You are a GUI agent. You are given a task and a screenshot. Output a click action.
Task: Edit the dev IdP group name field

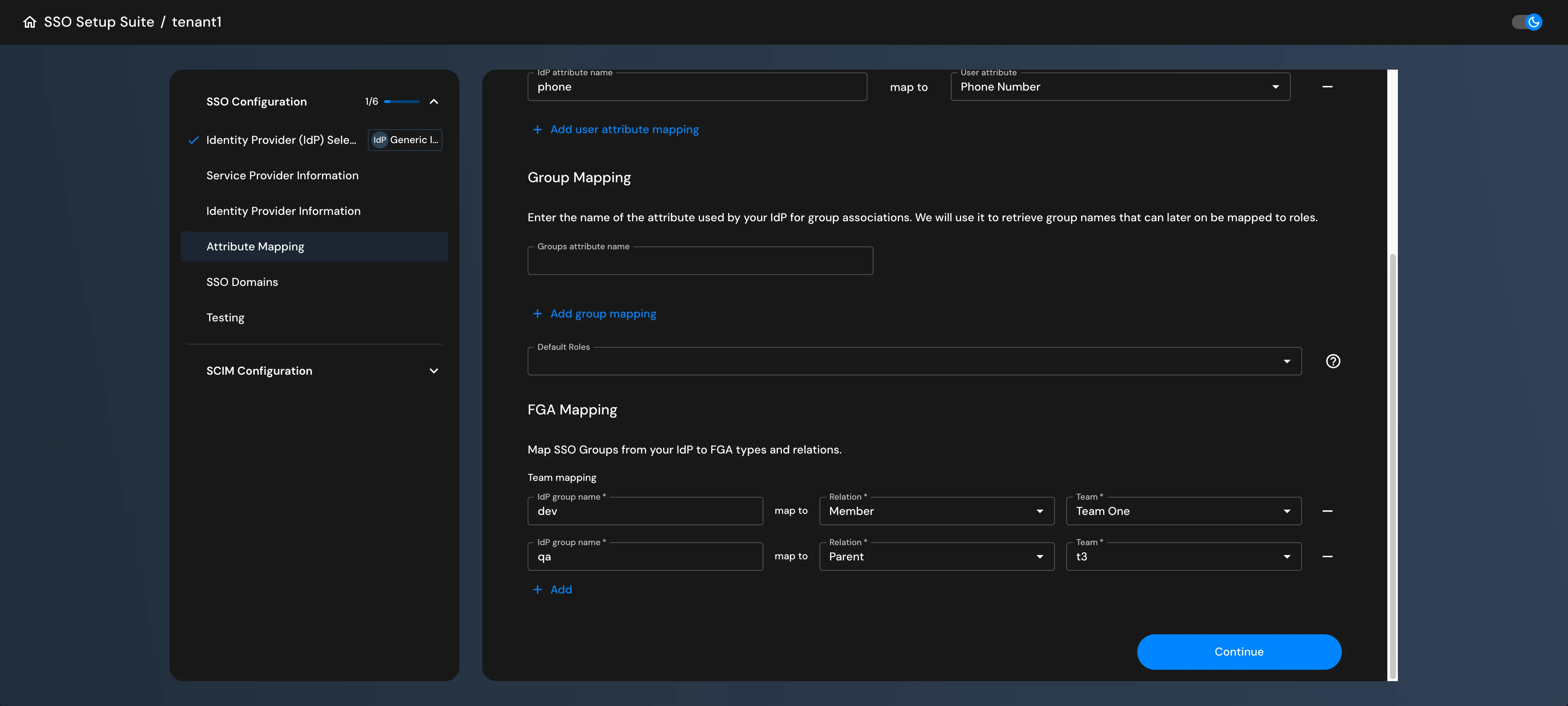645,511
